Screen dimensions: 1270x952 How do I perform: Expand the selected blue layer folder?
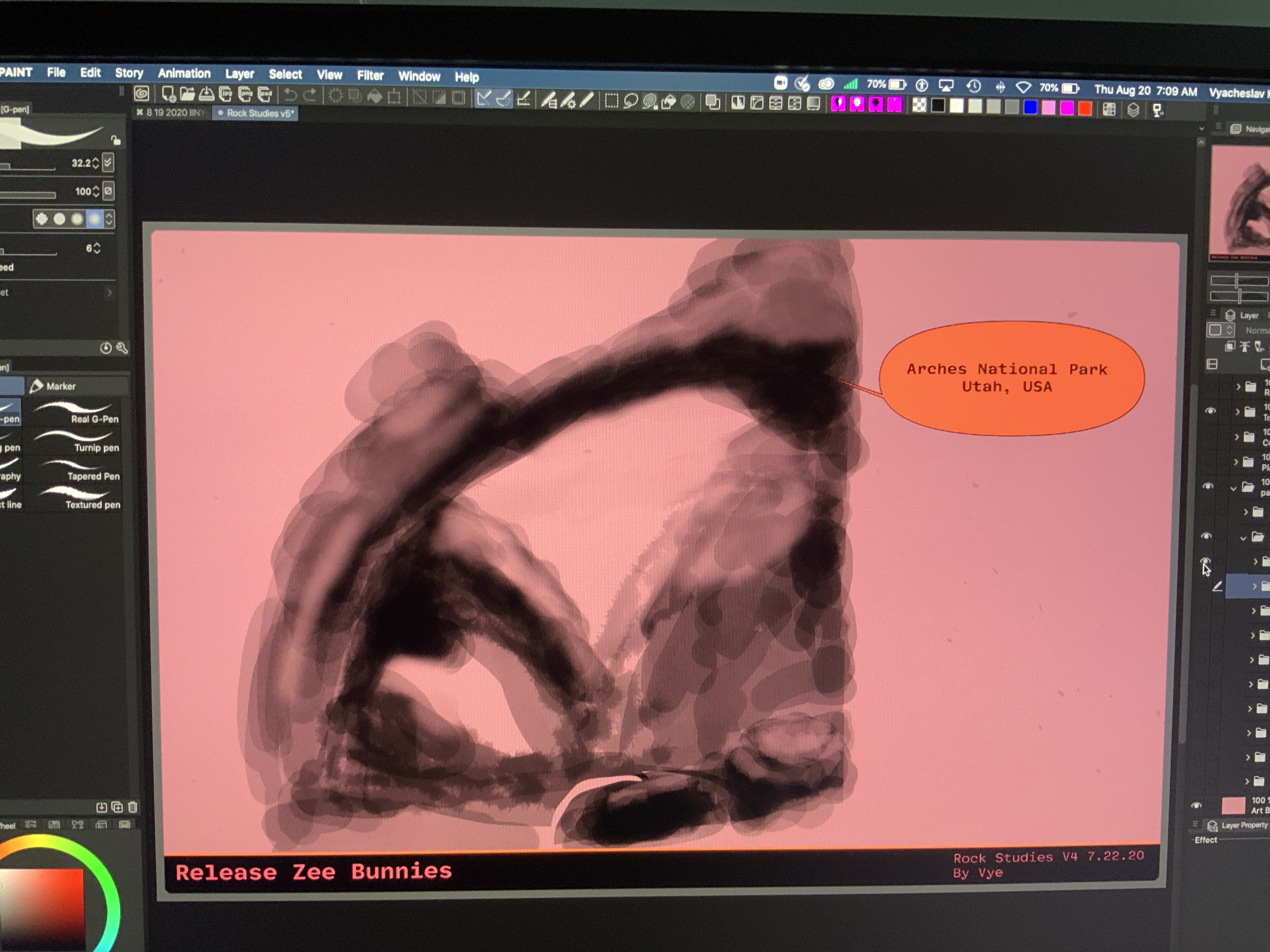pos(1255,586)
